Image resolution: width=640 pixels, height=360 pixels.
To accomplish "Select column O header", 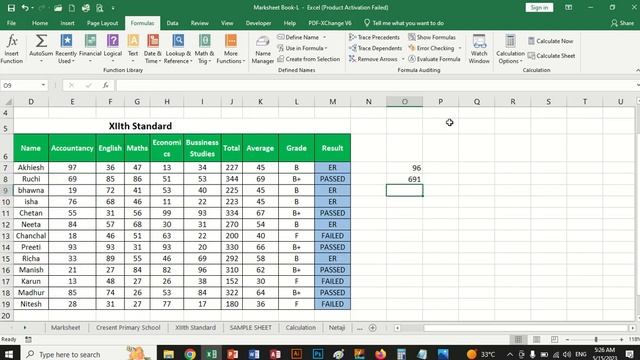I will tap(404, 102).
